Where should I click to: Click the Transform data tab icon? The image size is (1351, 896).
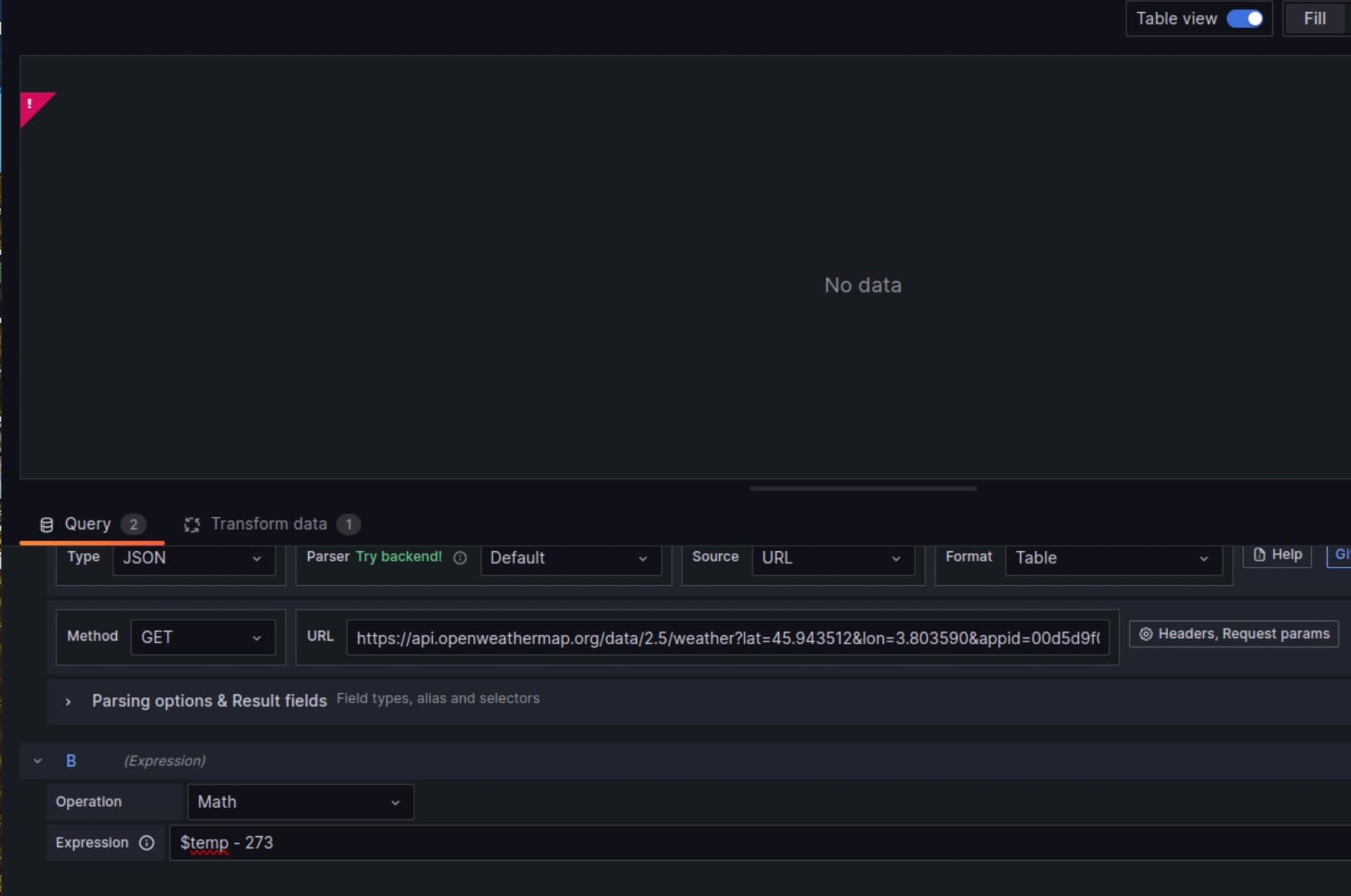(191, 525)
